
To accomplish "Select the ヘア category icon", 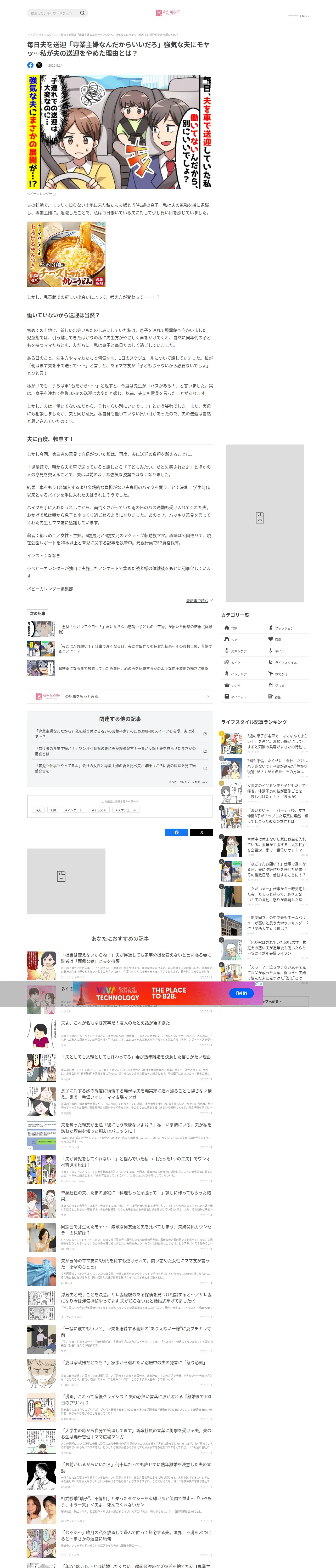I will click(x=227, y=639).
